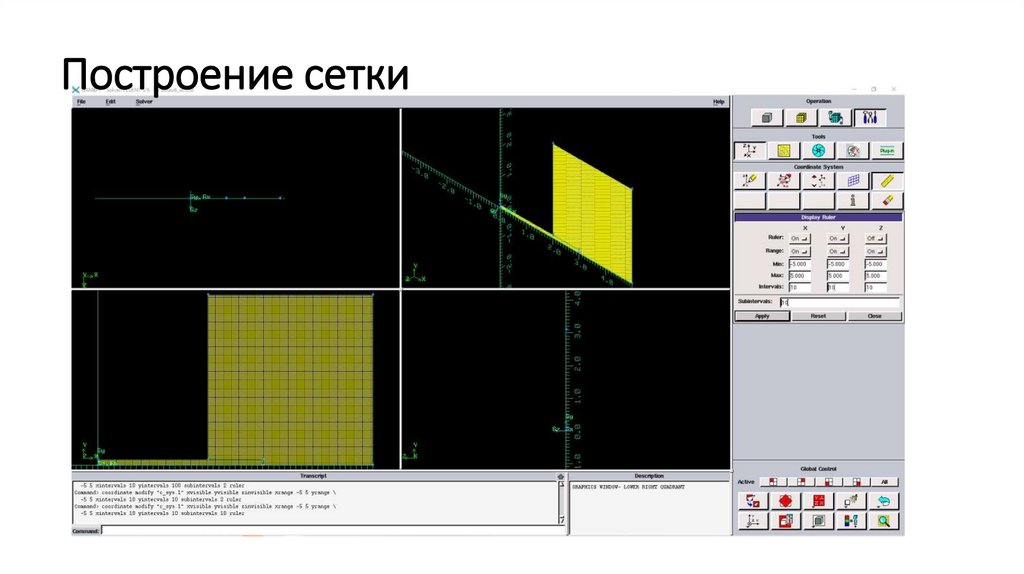Click the tool icon left of Plug-in

(853, 151)
